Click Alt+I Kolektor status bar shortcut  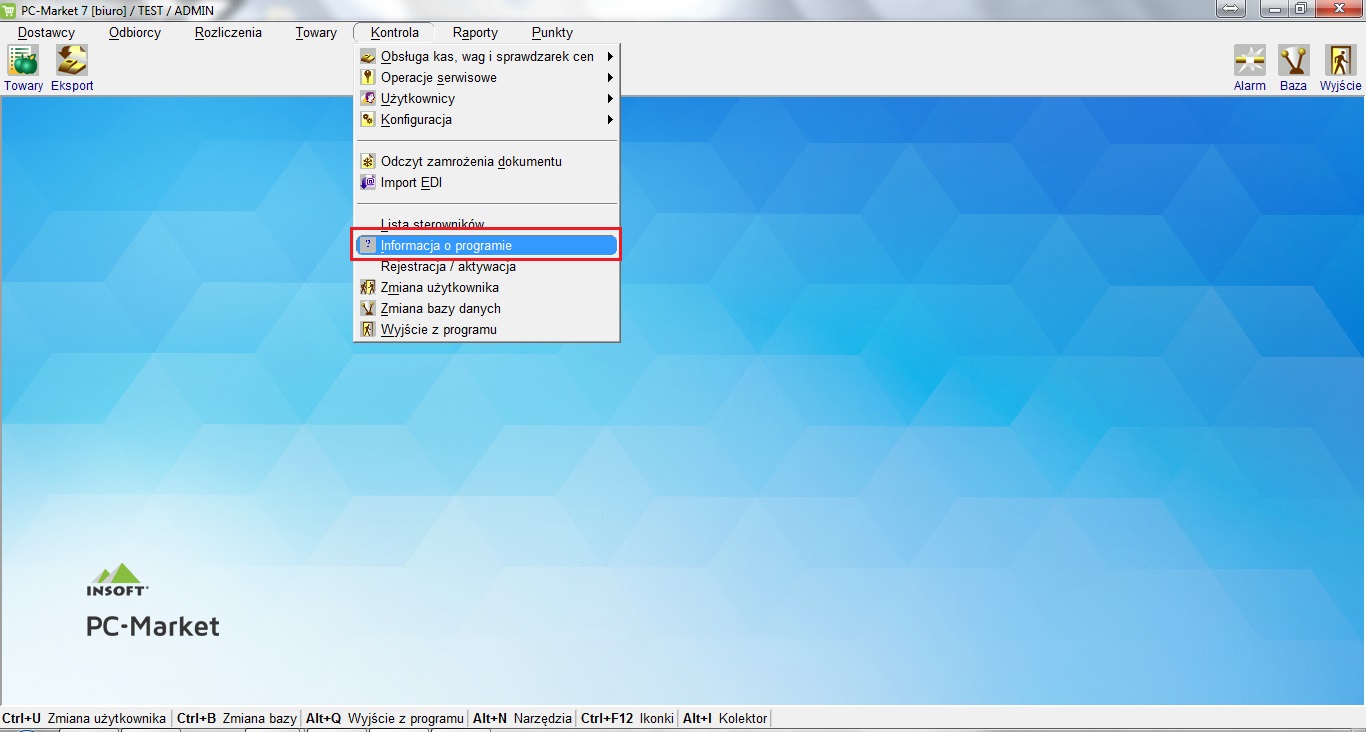click(x=725, y=718)
